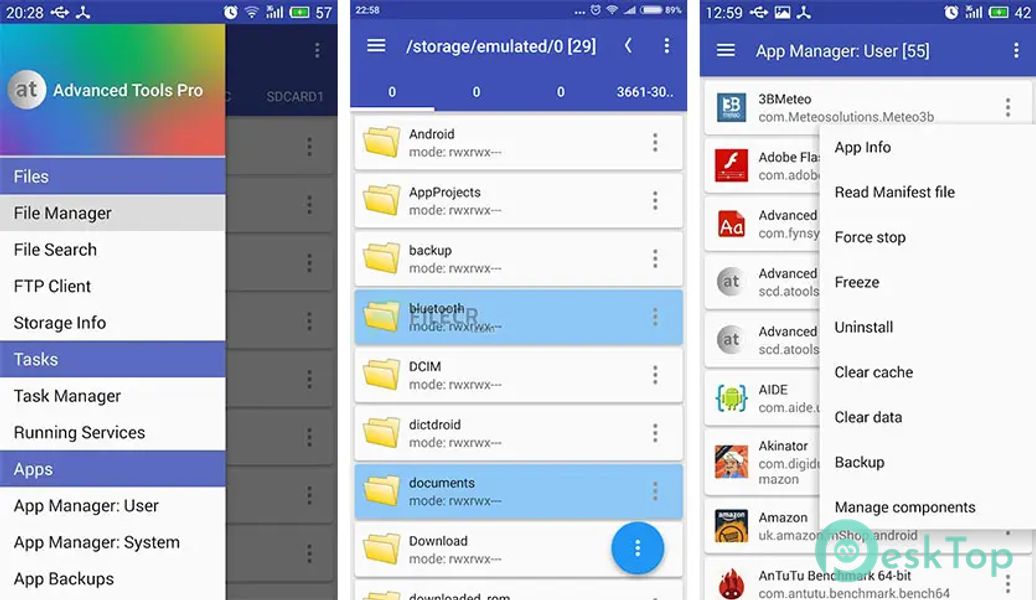Image resolution: width=1036 pixels, height=600 pixels.
Task: Open options menu for 3BMeteo app
Action: 1007,108
